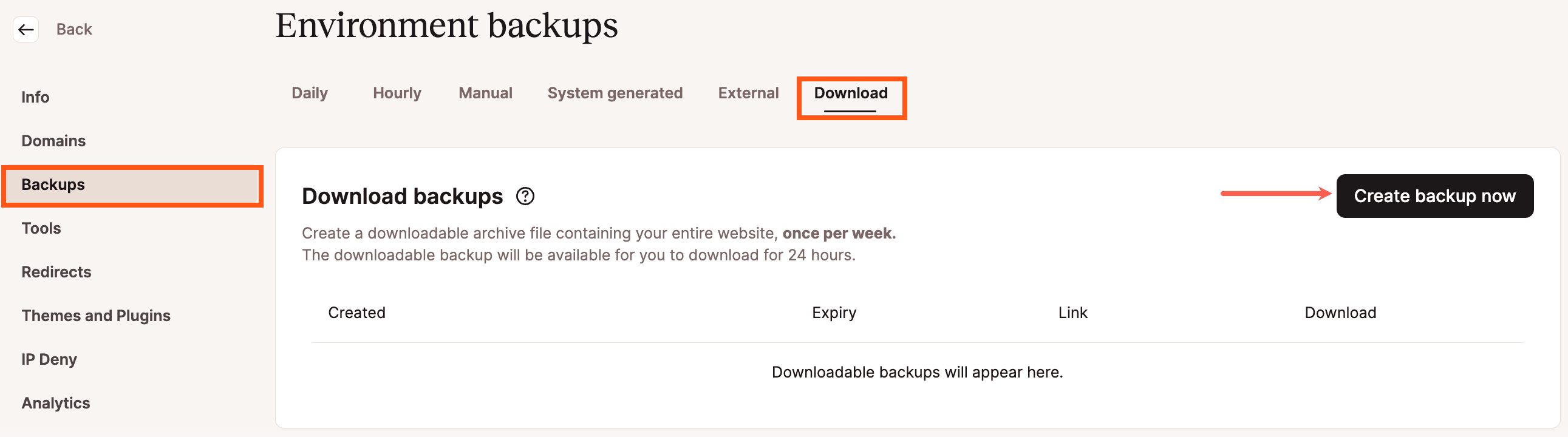Open the External backups tab
Image resolution: width=1568 pixels, height=437 pixels.
coord(748,93)
